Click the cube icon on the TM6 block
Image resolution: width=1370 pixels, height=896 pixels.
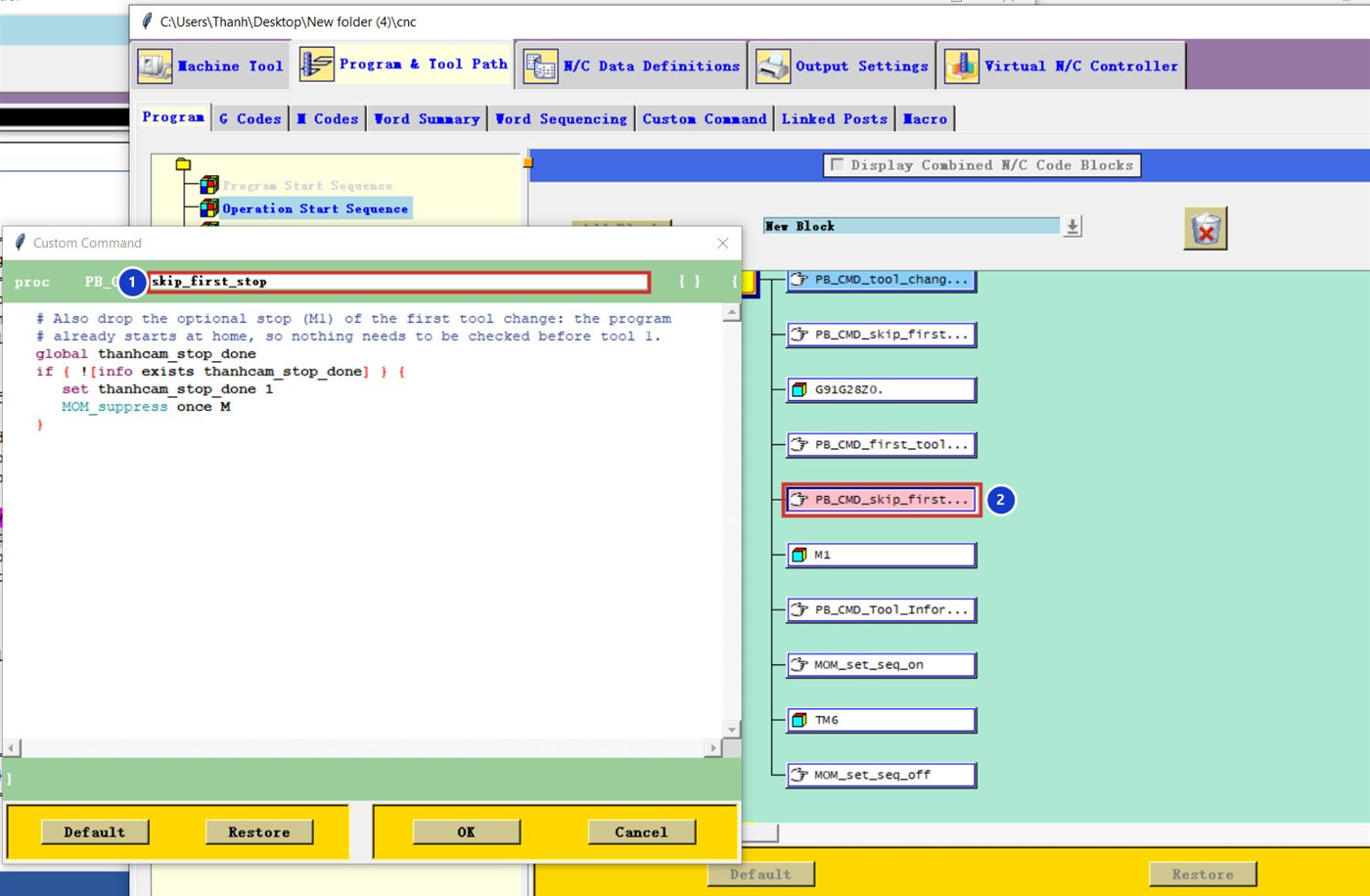(799, 720)
